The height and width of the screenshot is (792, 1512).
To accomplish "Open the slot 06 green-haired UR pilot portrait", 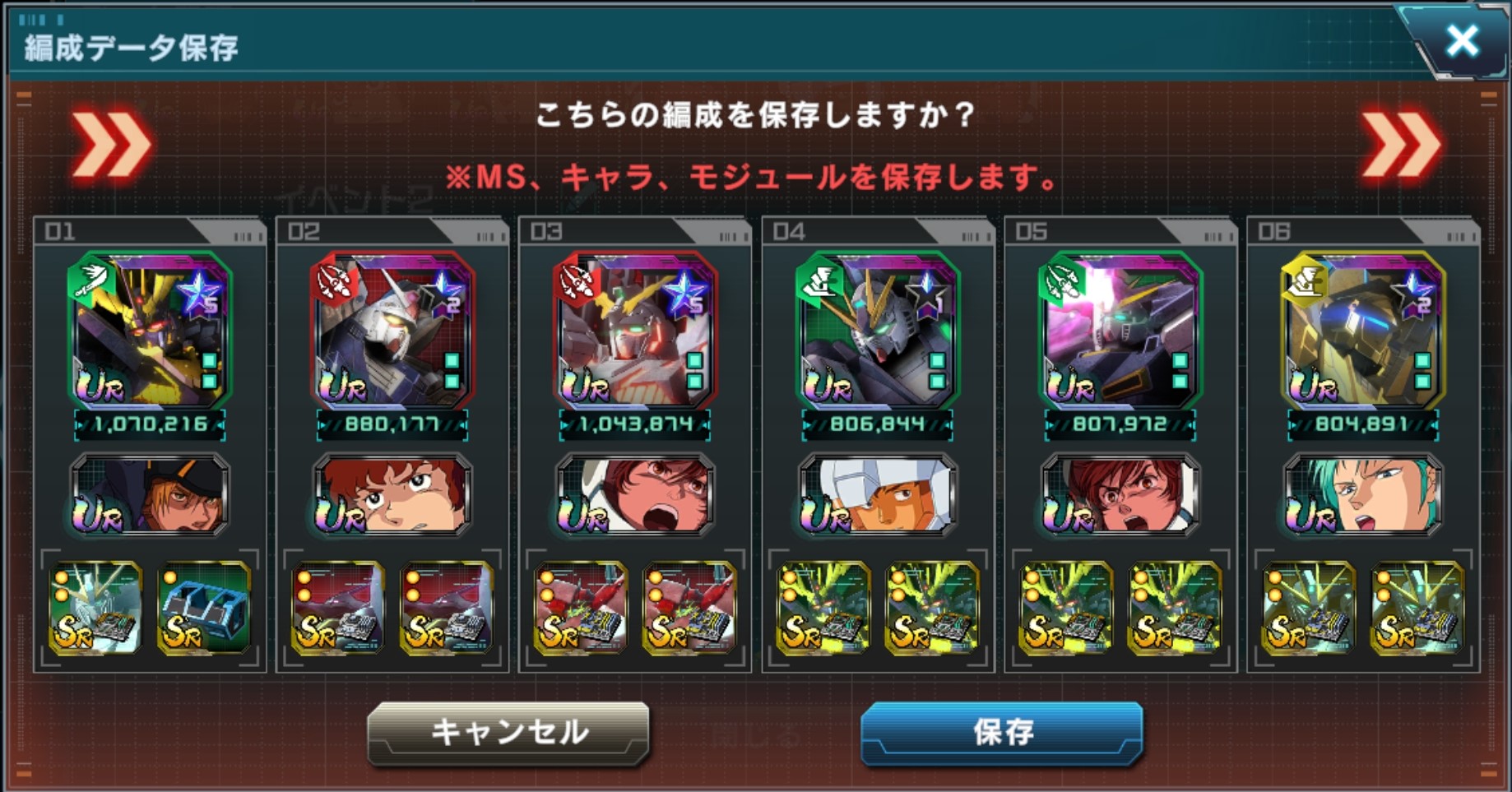I will [1363, 495].
